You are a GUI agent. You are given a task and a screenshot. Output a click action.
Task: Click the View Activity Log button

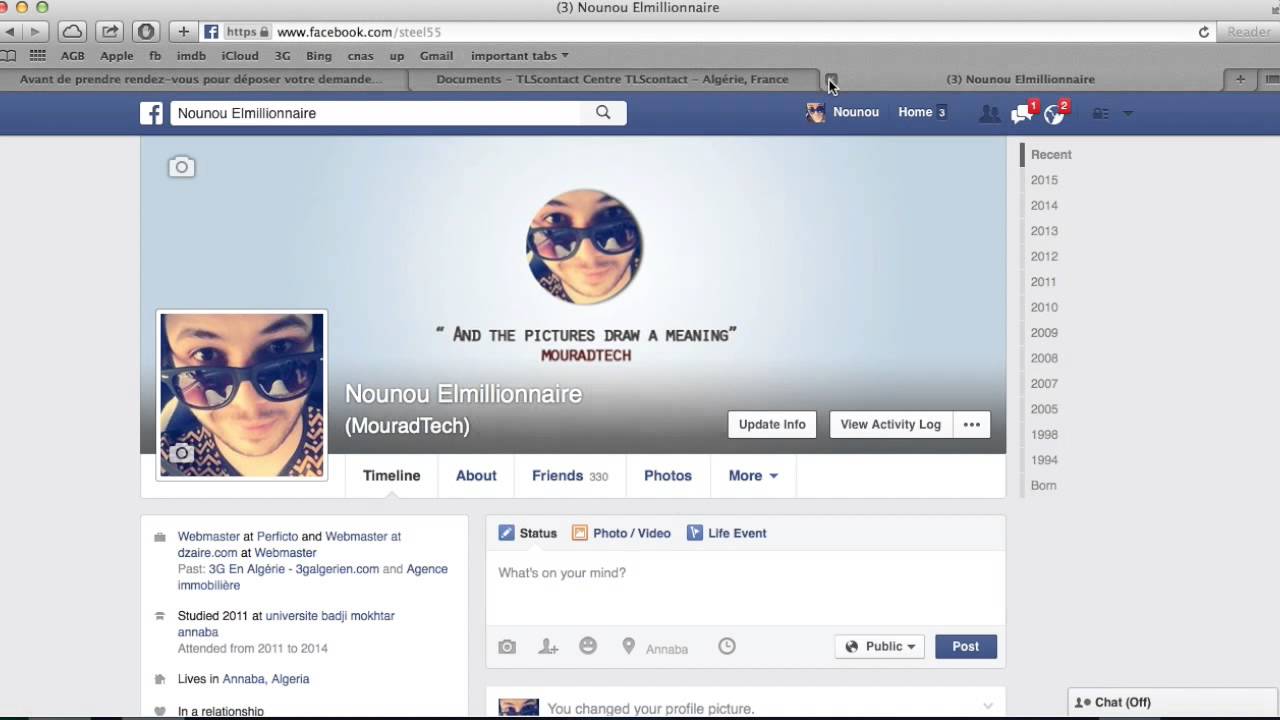coord(891,425)
